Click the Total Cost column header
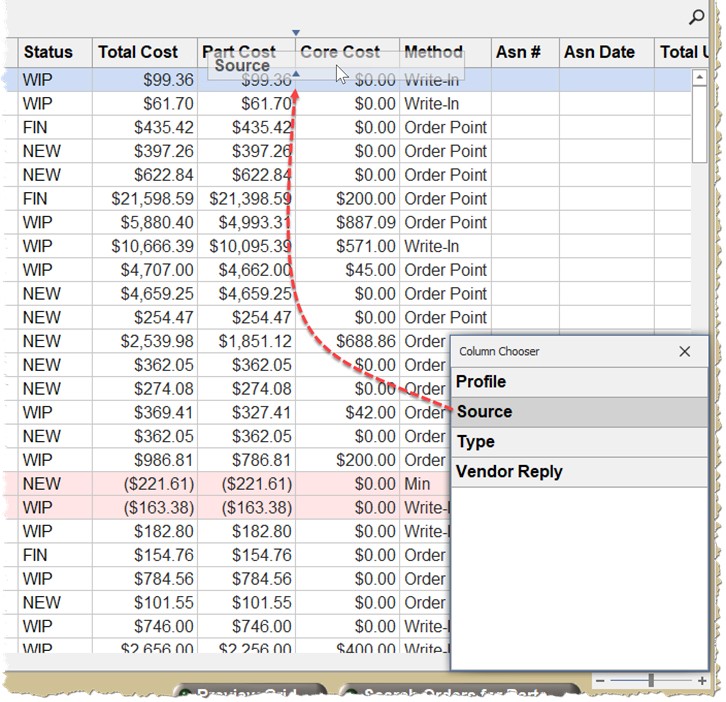This screenshot has width=726, height=702. tap(138, 53)
